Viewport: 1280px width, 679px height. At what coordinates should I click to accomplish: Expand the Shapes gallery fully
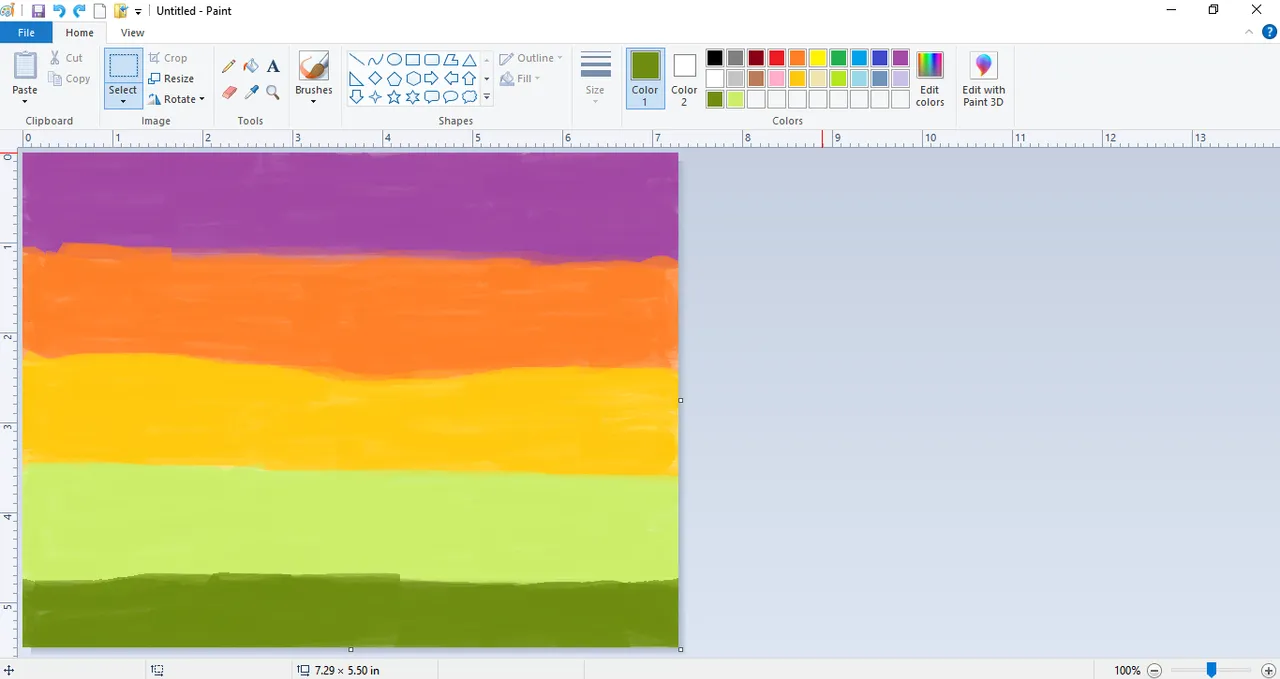tap(487, 97)
